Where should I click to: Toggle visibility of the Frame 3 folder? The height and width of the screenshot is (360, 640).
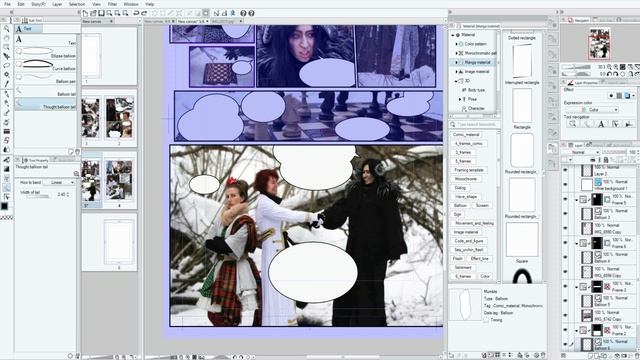[x=565, y=287]
